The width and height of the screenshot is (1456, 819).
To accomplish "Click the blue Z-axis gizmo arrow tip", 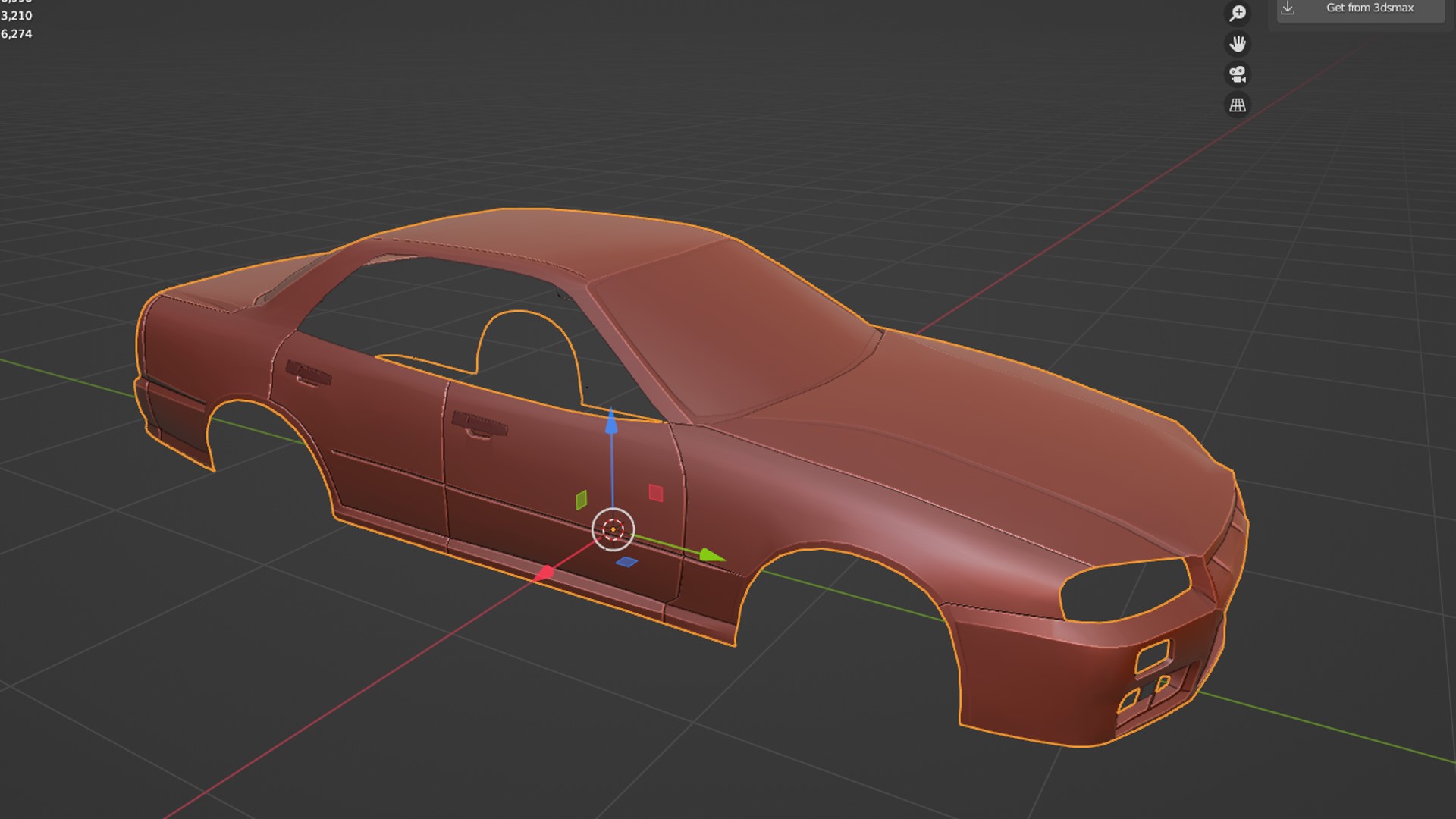I will pos(611,422).
